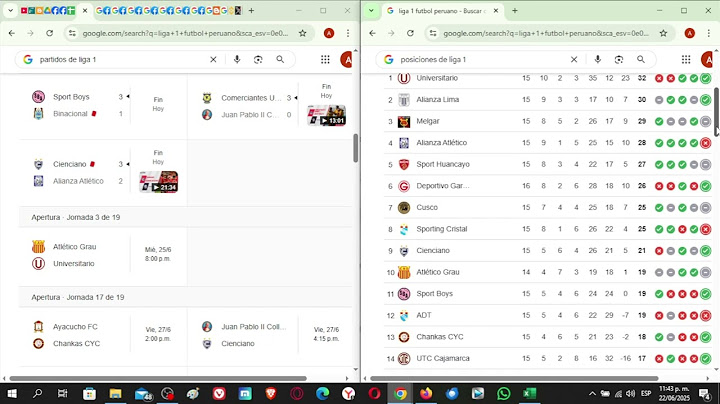Click the 'partidos de liga 1' search field
Image resolution: width=720 pixels, height=404 pixels.
(122, 59)
